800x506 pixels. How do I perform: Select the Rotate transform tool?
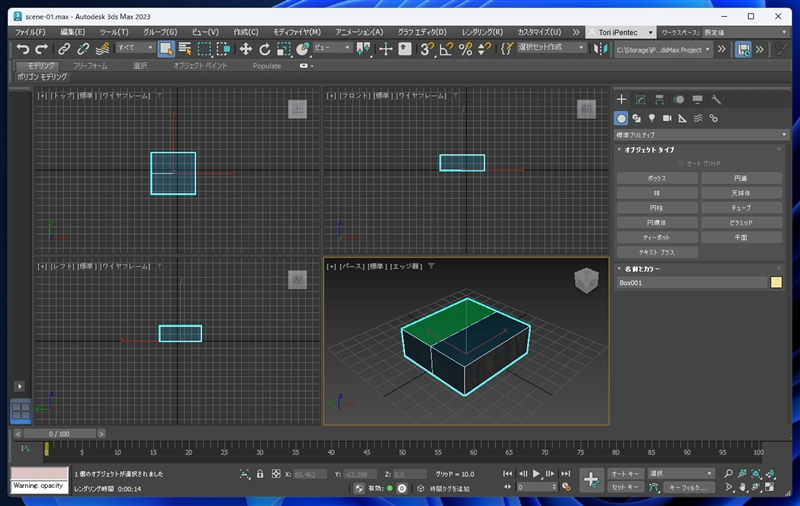point(265,48)
